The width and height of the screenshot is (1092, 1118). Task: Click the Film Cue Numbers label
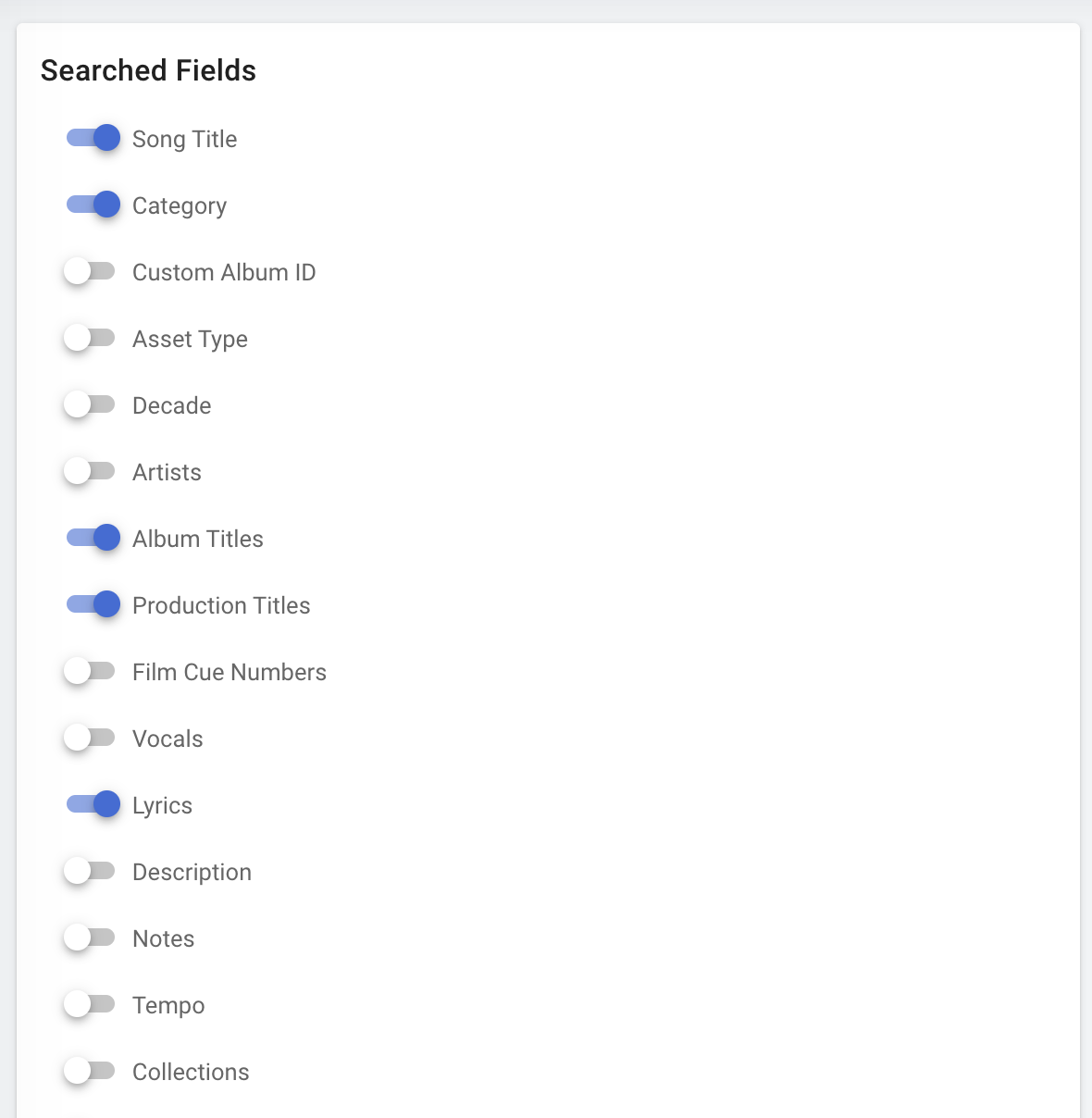[229, 672]
